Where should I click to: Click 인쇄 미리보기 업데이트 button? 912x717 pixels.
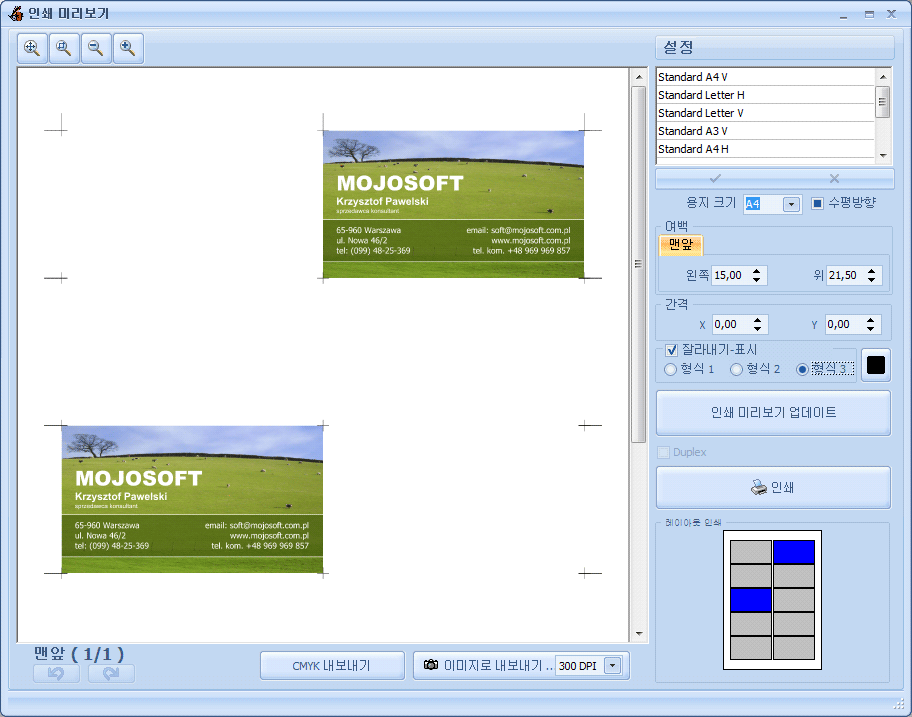[x=773, y=412]
